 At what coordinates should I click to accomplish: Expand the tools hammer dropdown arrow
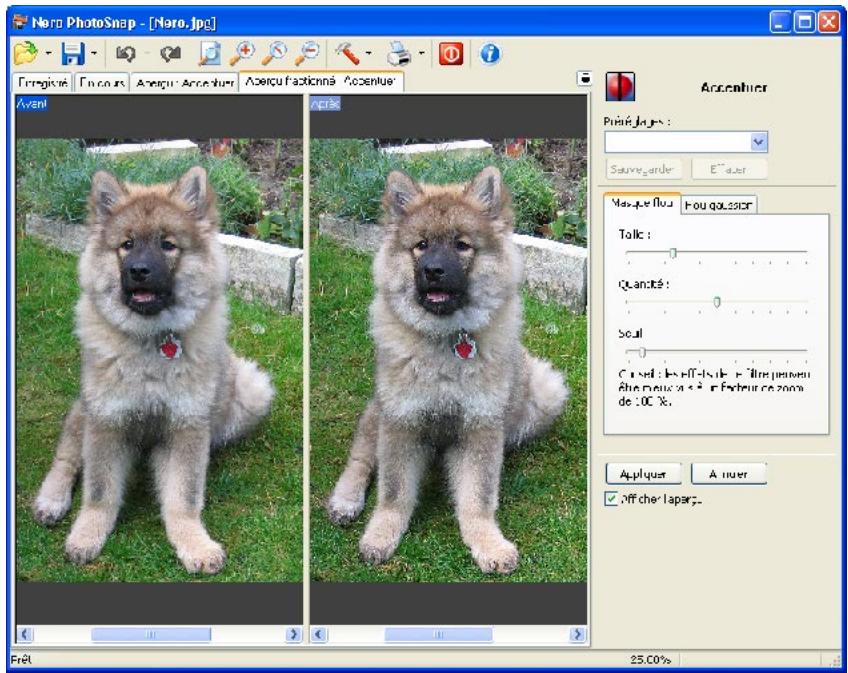369,54
